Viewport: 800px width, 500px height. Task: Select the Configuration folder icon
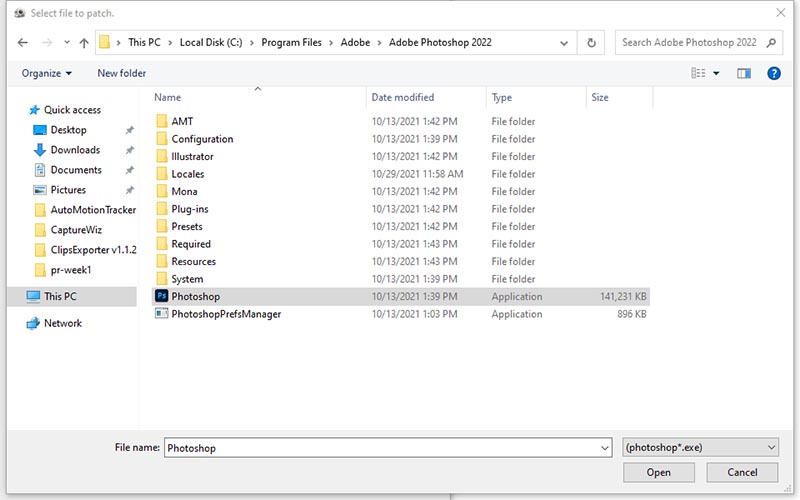pos(162,139)
